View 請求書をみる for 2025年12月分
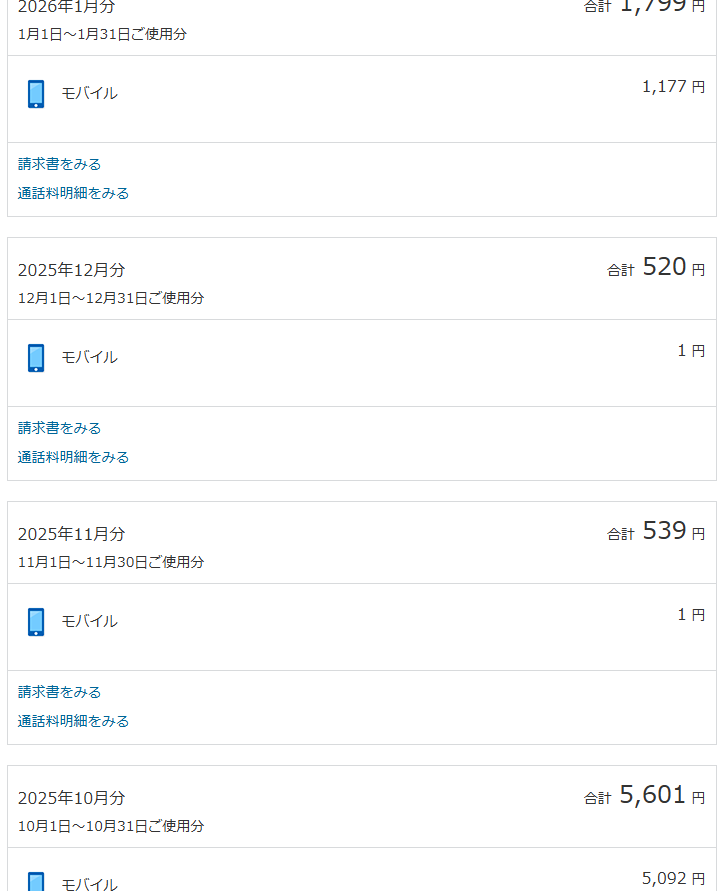This screenshot has height=891, width=725. [60, 428]
